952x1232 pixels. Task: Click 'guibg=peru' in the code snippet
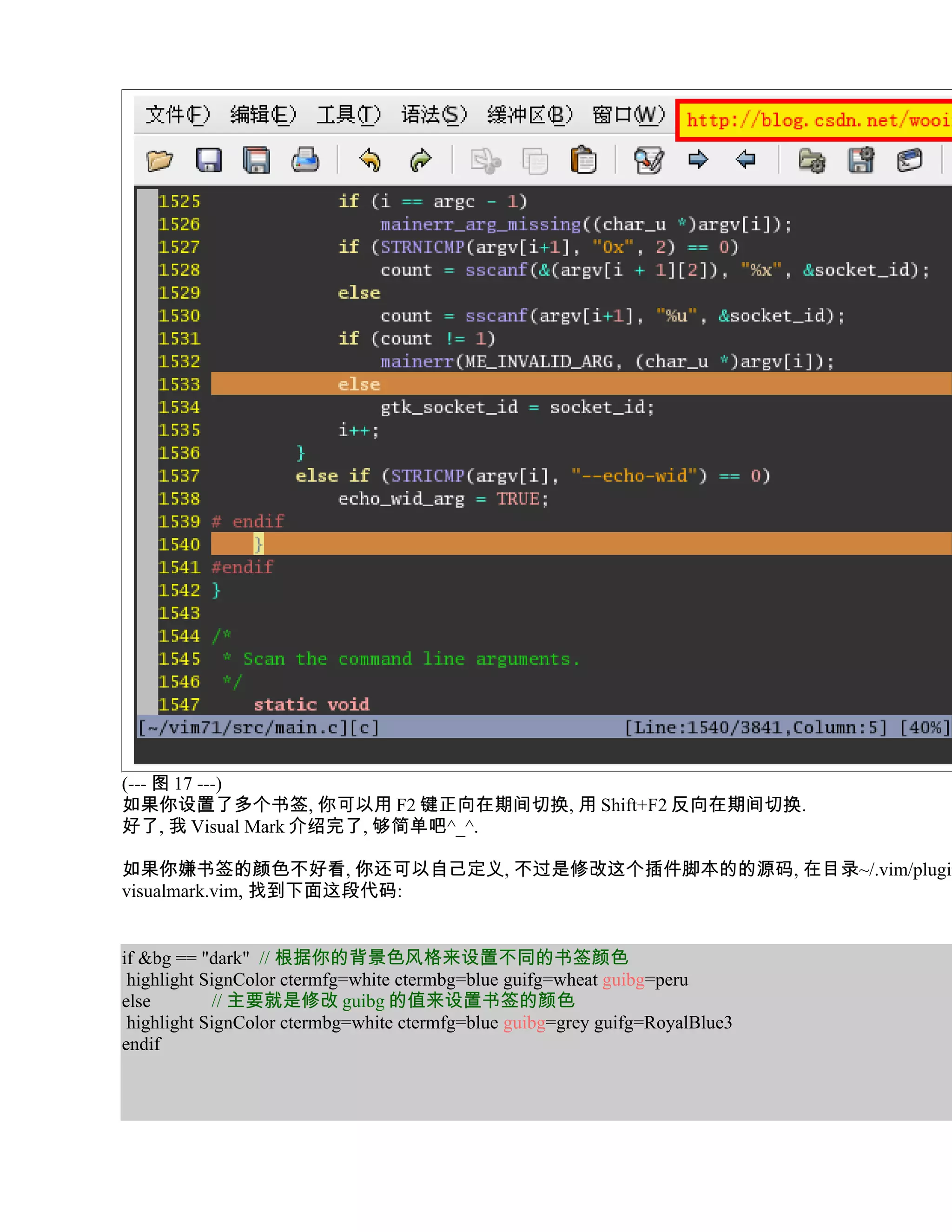[x=645, y=980]
